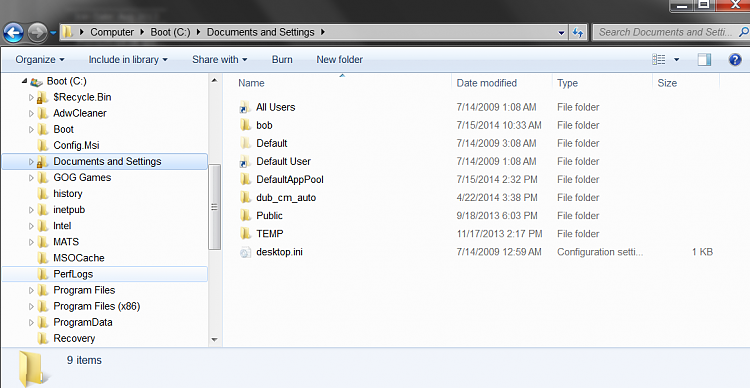Toggle the preview pane button

[x=704, y=59]
